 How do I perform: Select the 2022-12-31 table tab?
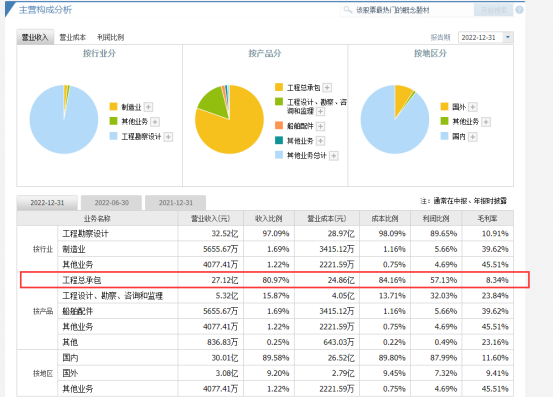click(x=47, y=203)
